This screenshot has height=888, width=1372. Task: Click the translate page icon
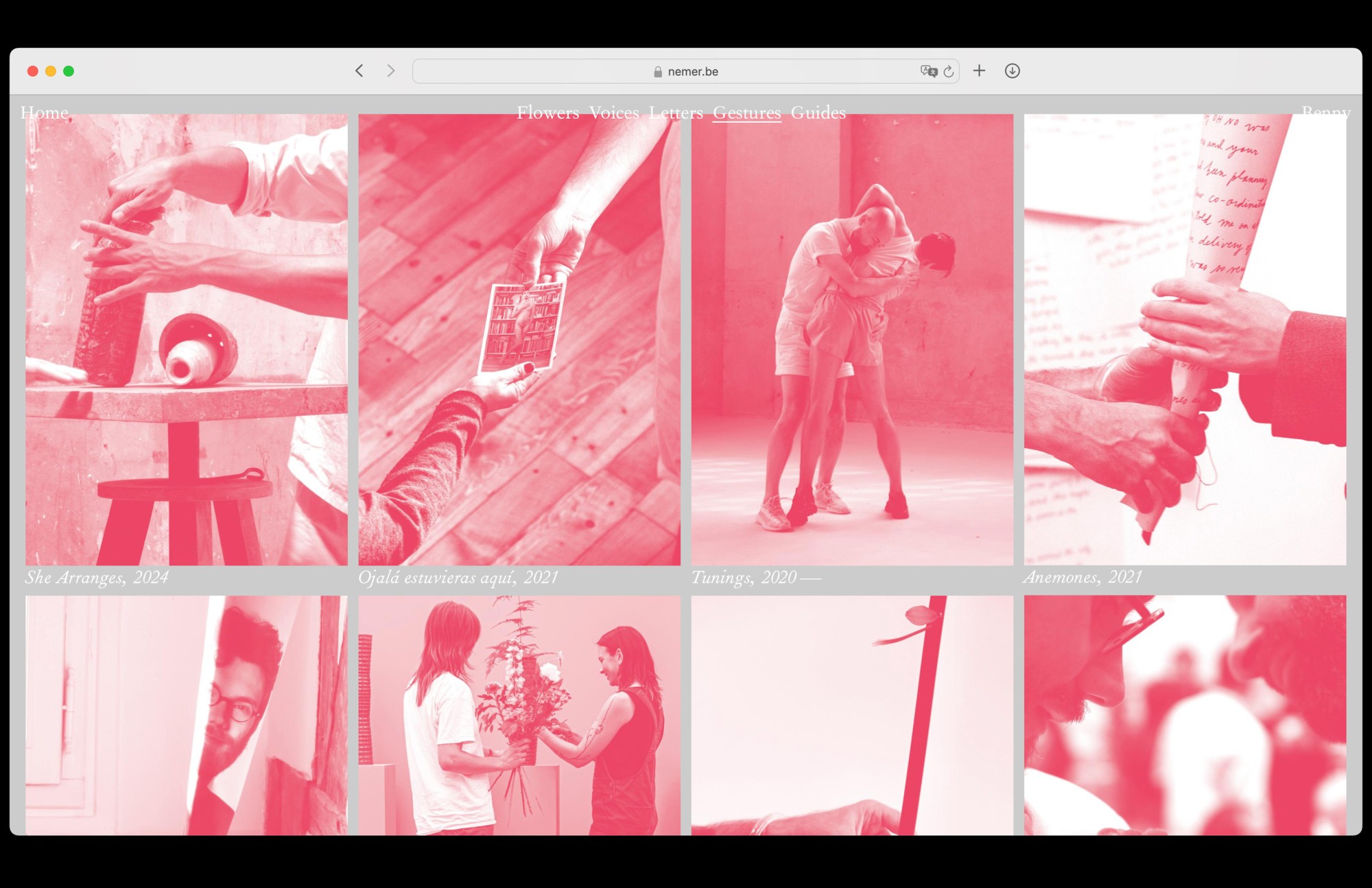(x=928, y=71)
